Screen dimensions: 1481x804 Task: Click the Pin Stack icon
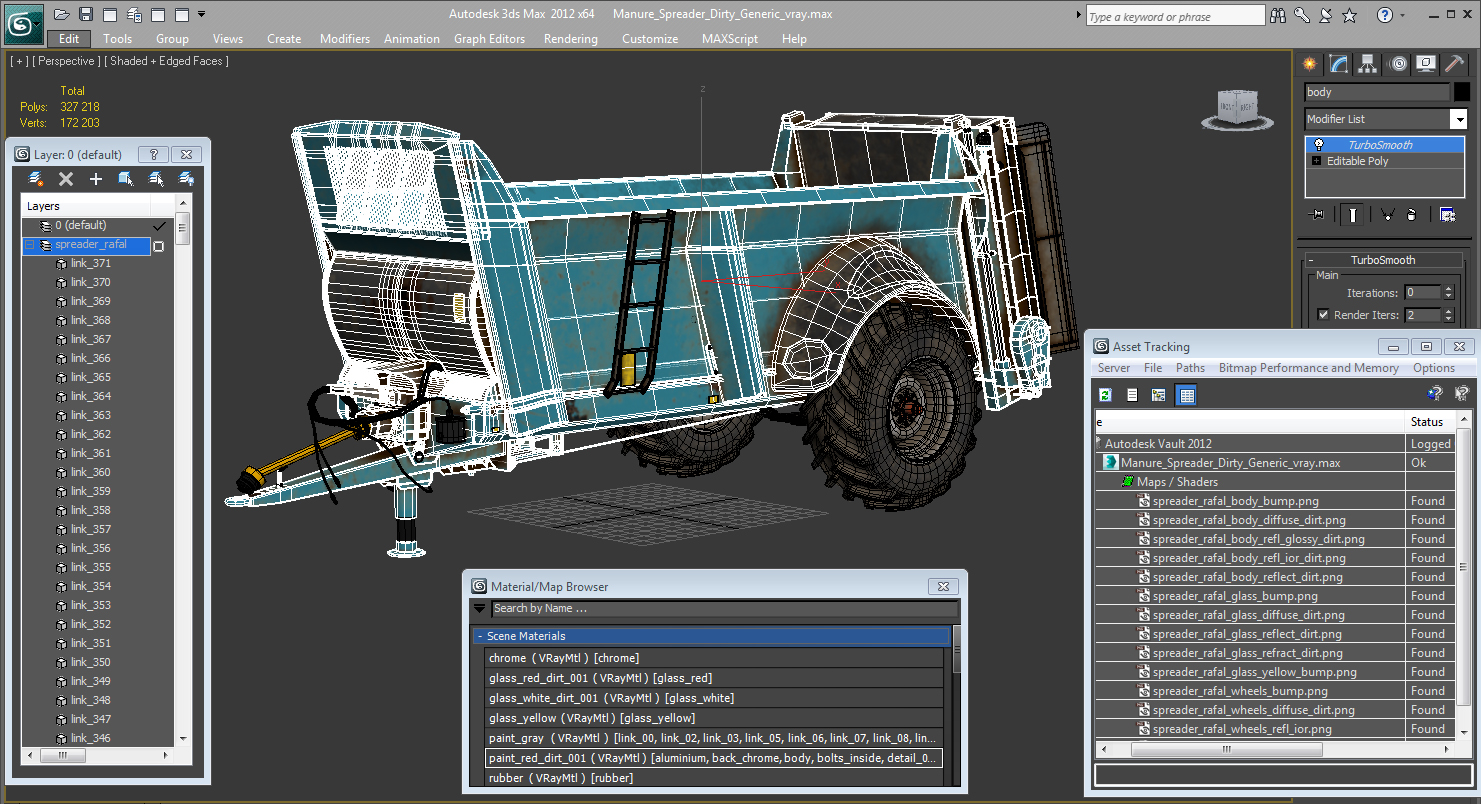pyautogui.click(x=1317, y=214)
